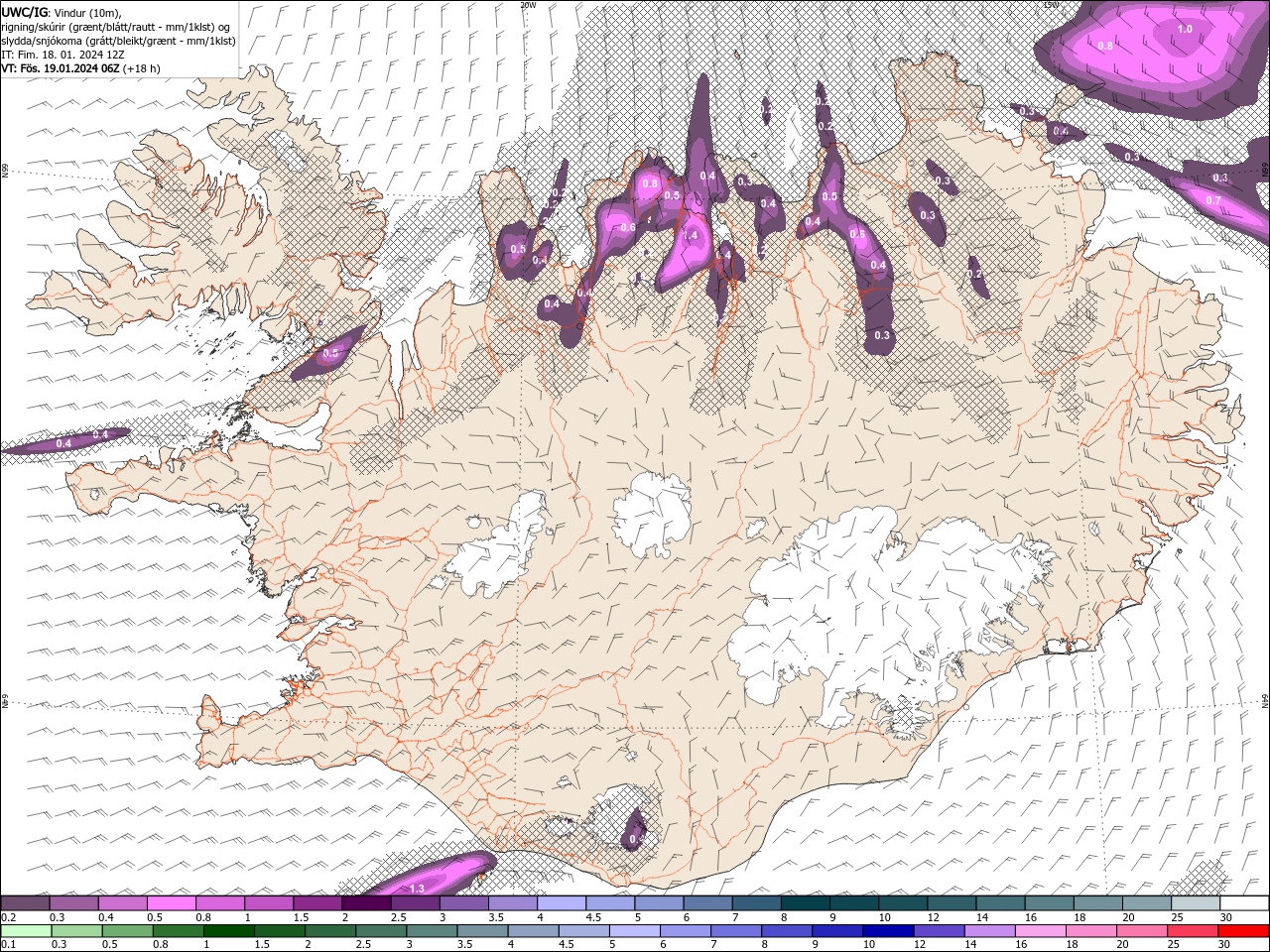
Task: Pick deep blue bottom-row swatch between 10 and 12
Action: (887, 930)
